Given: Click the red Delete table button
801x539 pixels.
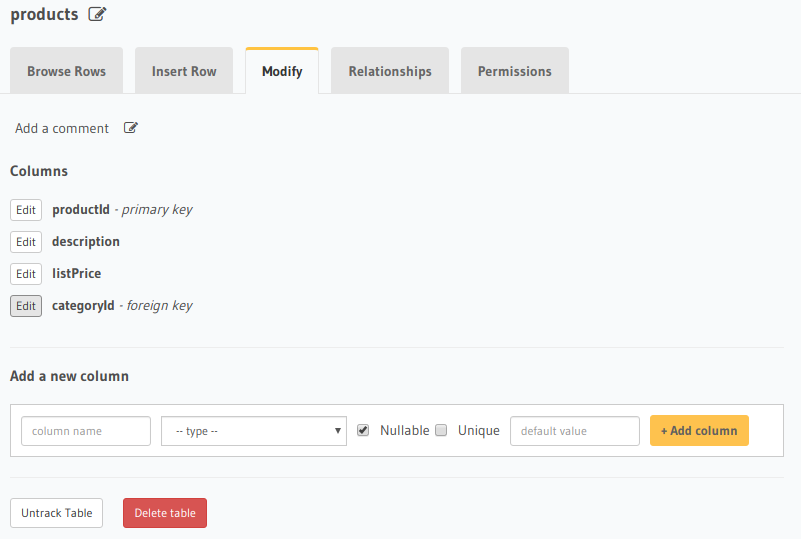Looking at the screenshot, I should (165, 513).
